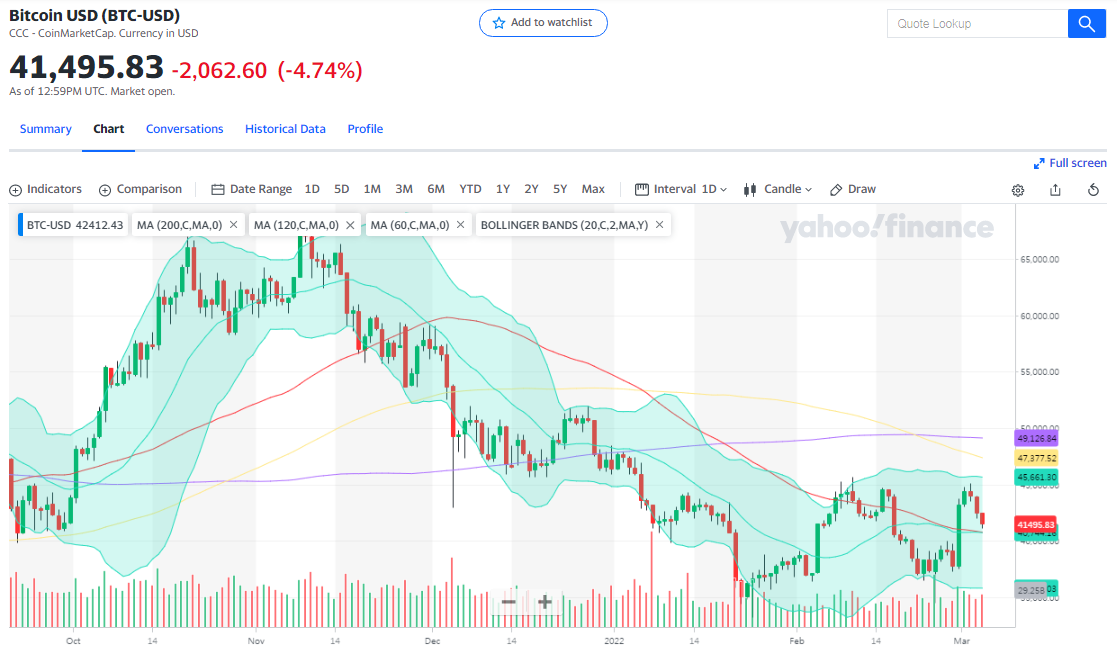Select the Chart tab

click(108, 129)
